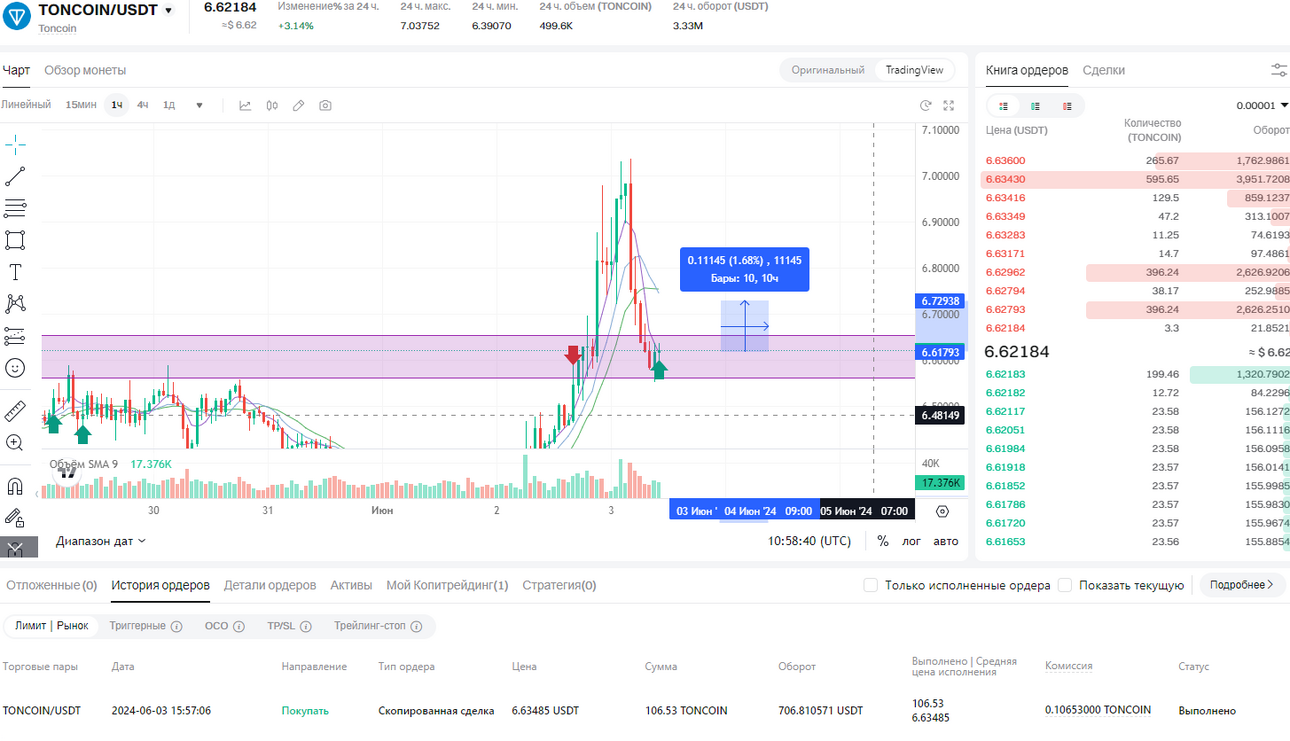Open the order book settings sliders icon

[1279, 70]
